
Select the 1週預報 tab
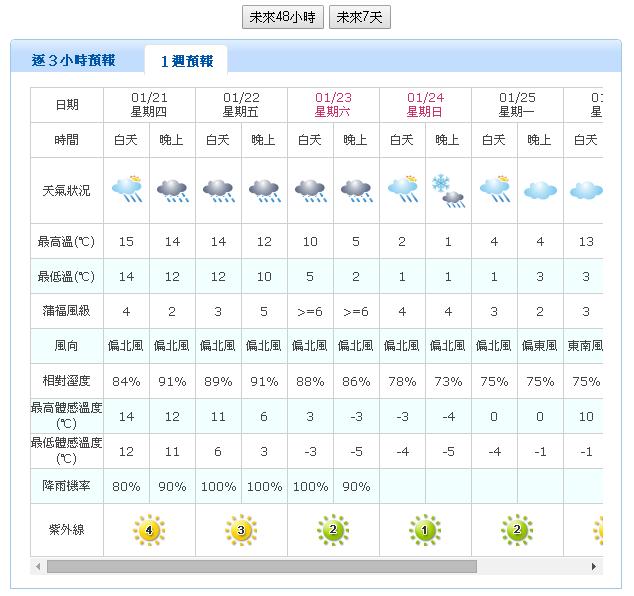pyautogui.click(x=186, y=61)
